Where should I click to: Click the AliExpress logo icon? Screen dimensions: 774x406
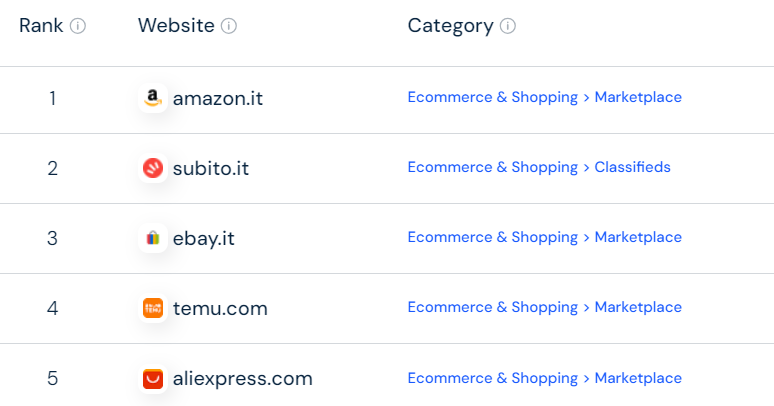click(153, 379)
